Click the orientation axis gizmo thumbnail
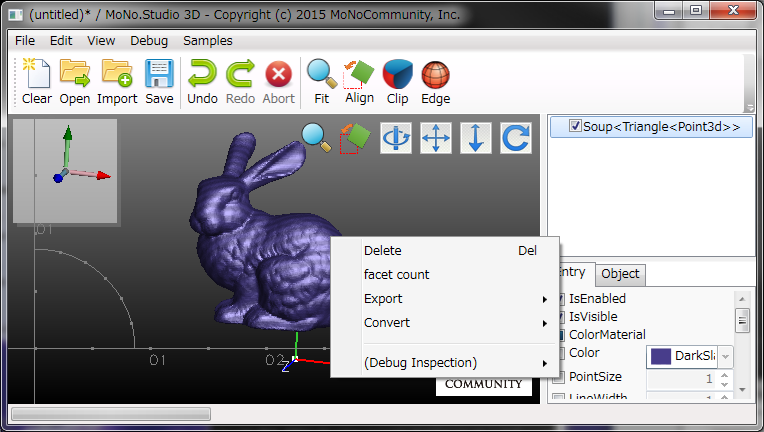Viewport: 764px width, 432px height. 65,171
